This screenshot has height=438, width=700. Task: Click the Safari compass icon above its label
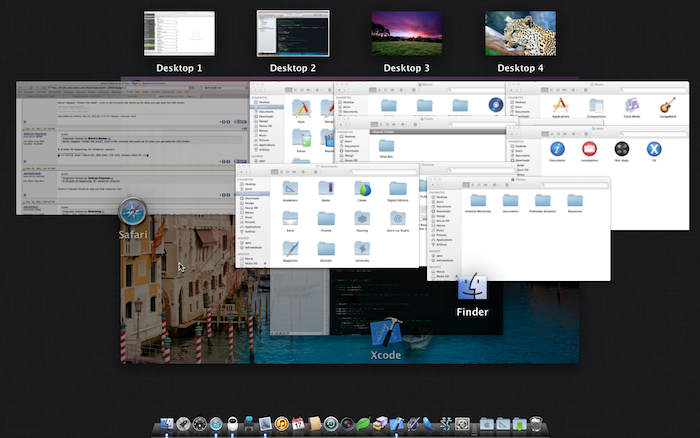click(x=134, y=211)
